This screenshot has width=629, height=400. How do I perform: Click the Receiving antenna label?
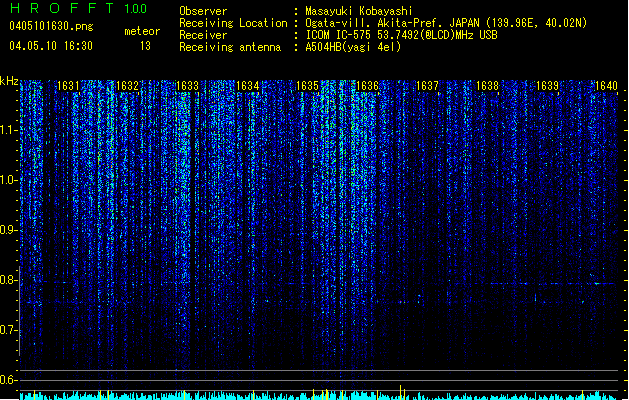pos(230,47)
